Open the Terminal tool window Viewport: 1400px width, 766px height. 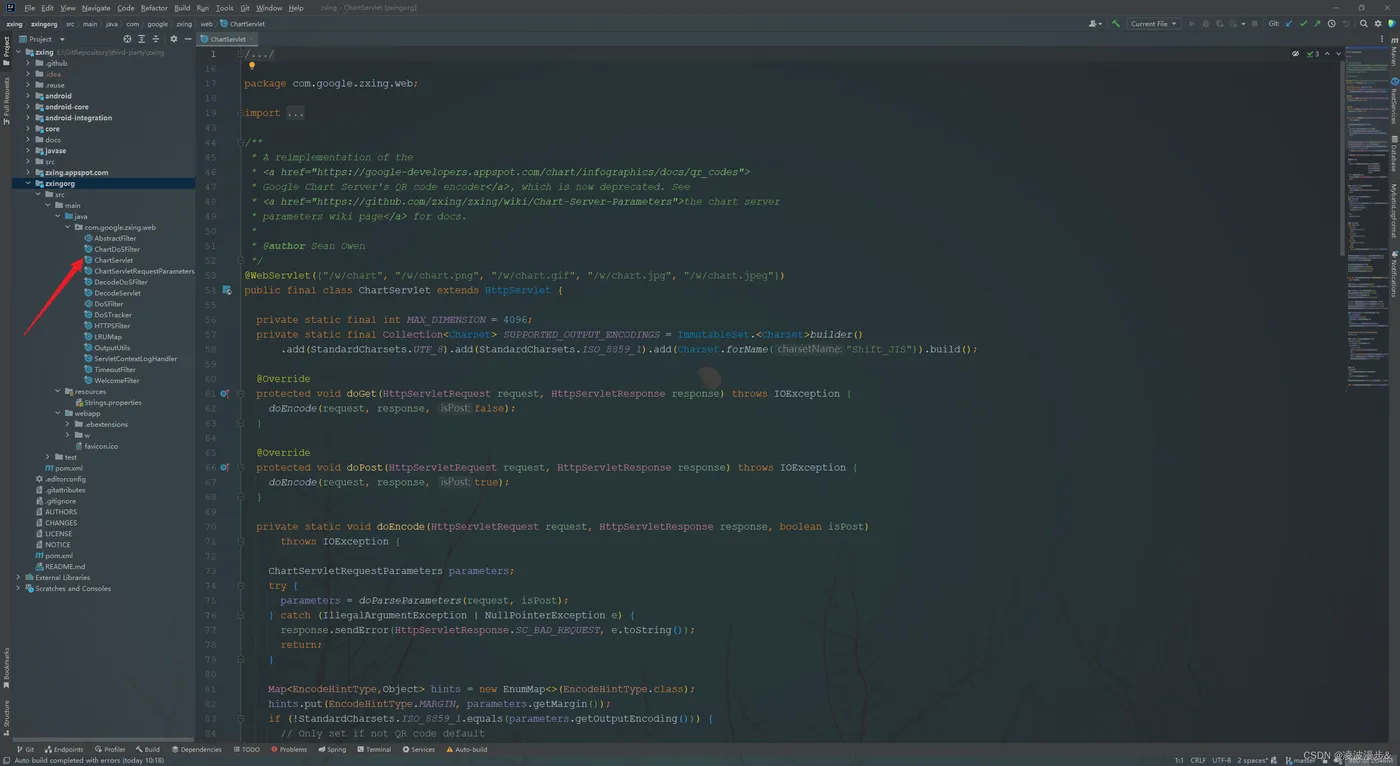[x=374, y=749]
